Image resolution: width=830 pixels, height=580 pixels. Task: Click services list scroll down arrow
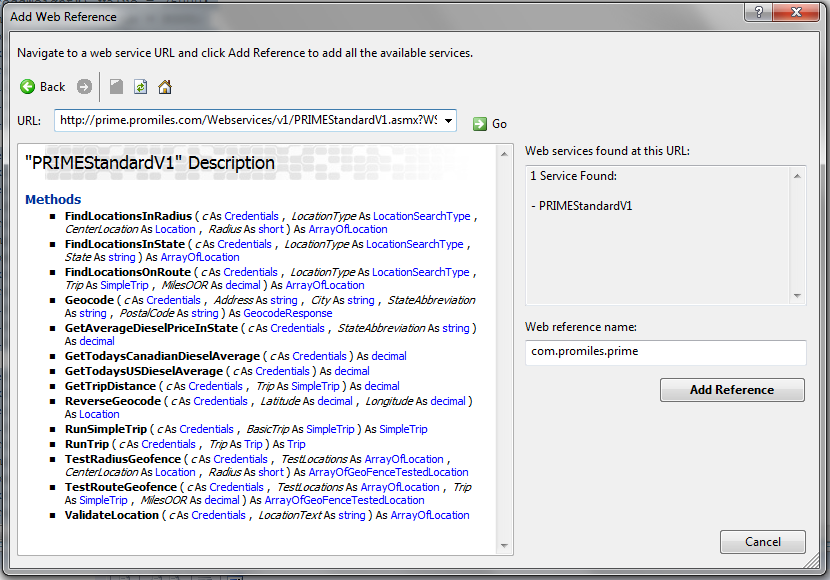(797, 296)
